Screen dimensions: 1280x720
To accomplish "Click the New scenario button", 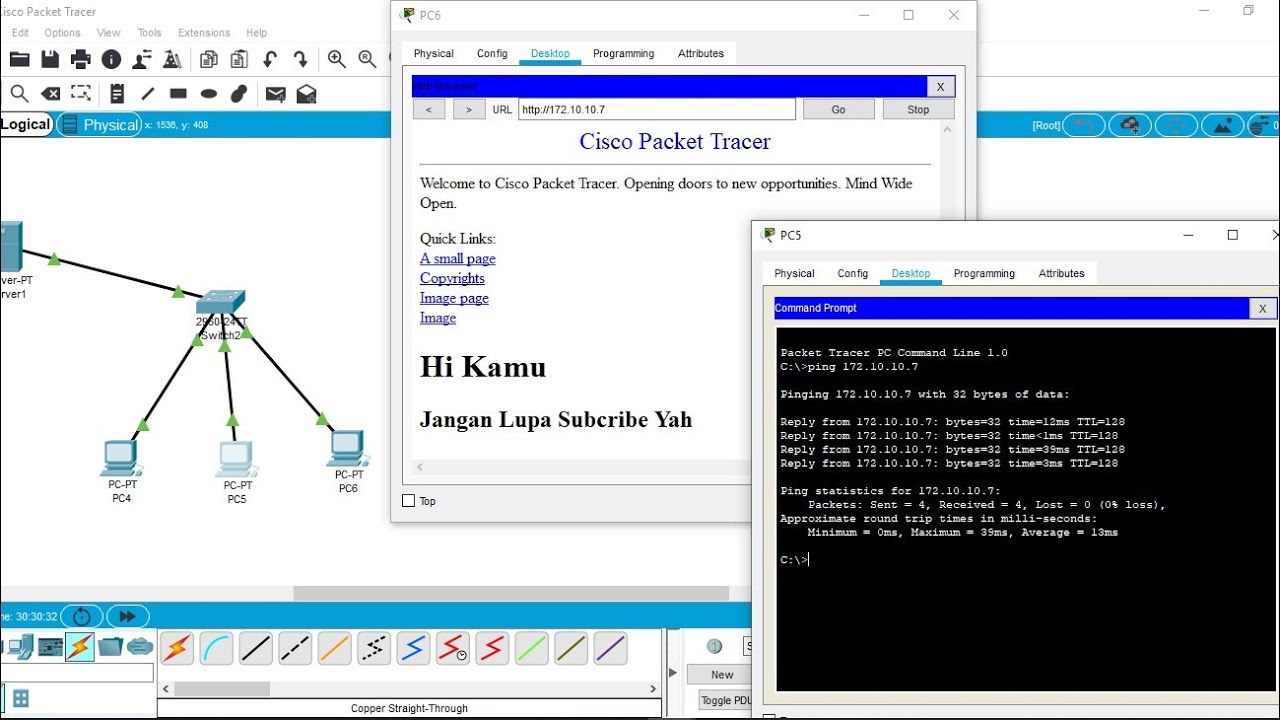I will (722, 675).
